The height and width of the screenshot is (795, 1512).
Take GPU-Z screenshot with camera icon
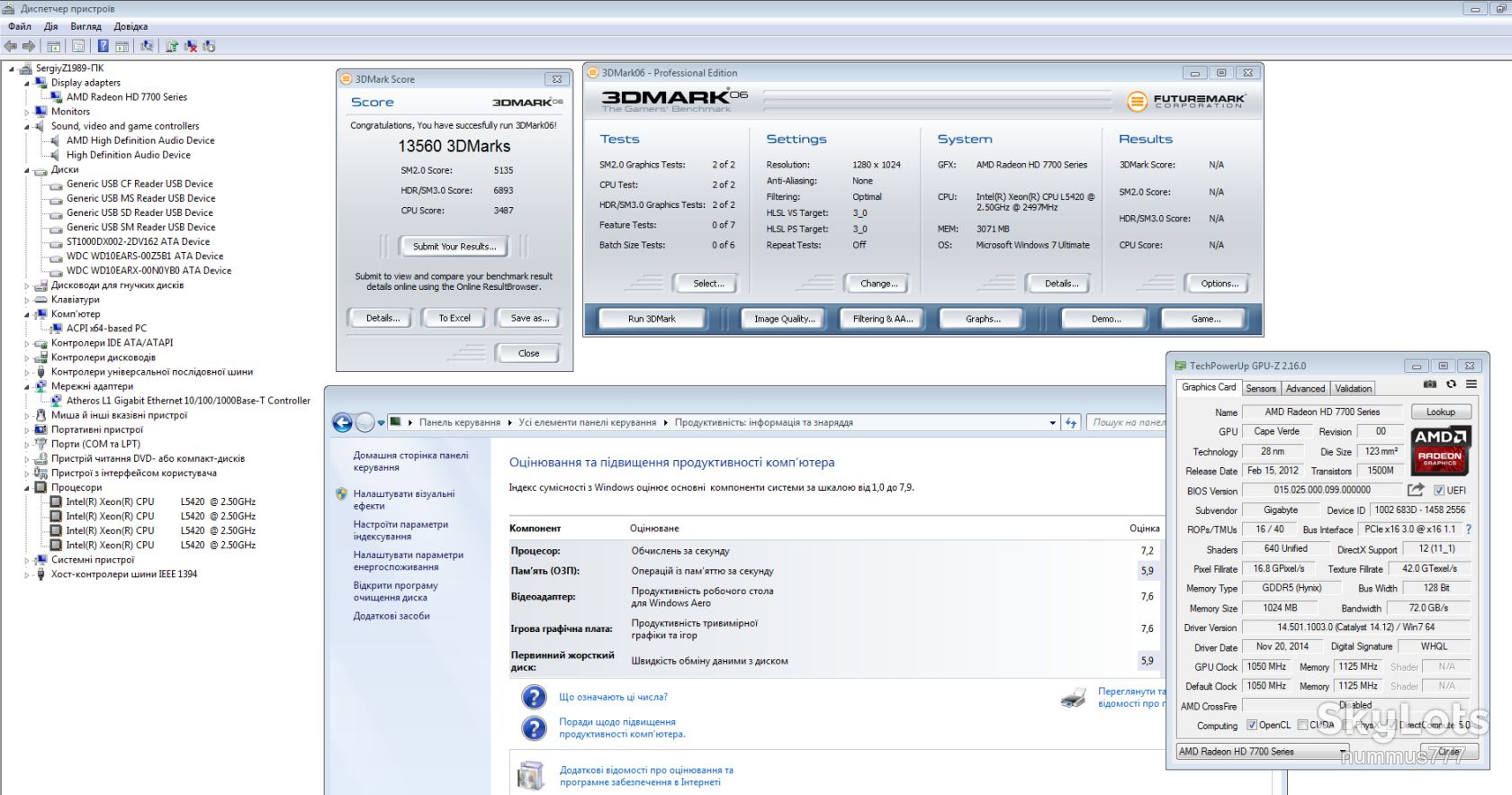tap(1429, 384)
